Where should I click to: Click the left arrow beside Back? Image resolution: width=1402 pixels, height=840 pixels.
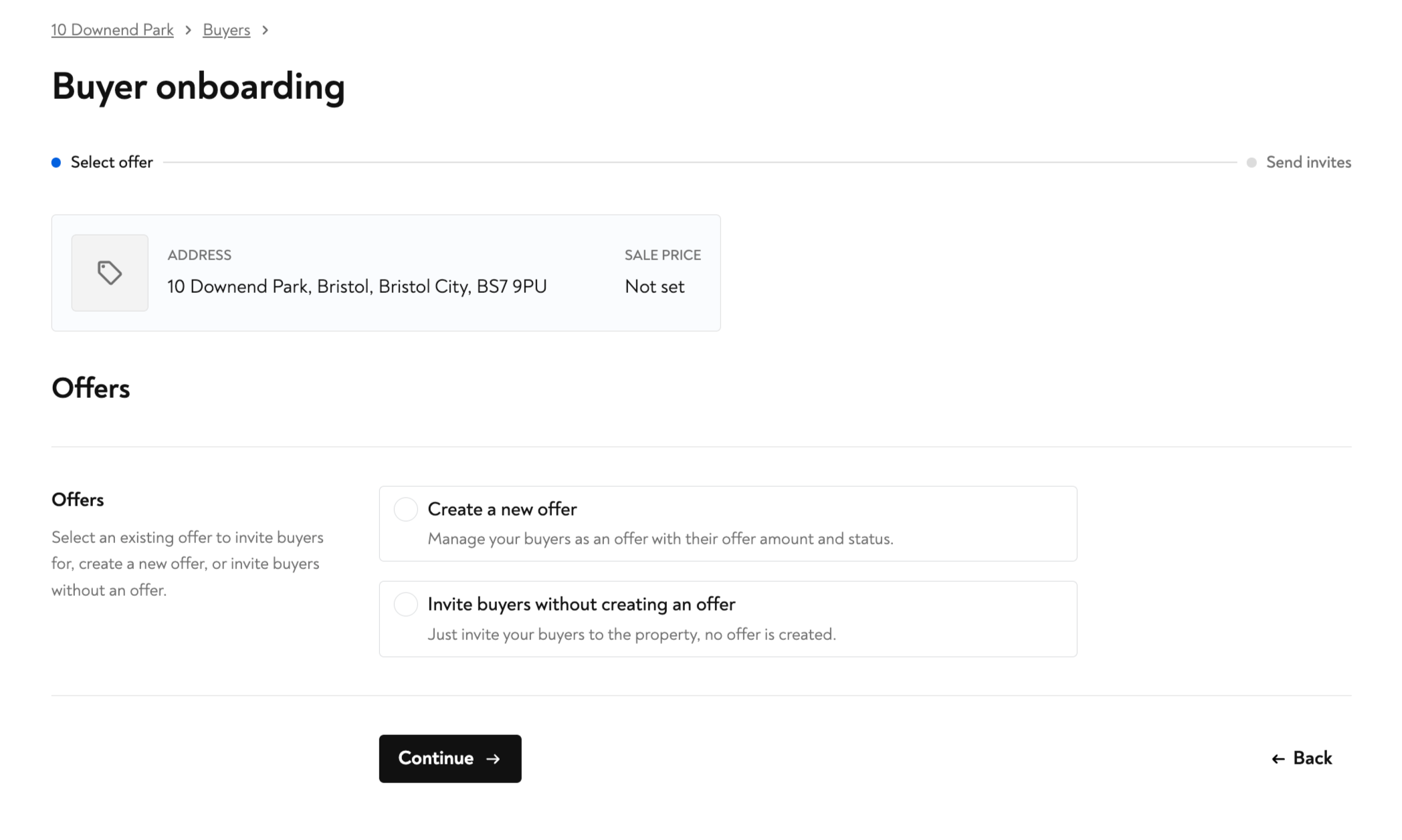1278,759
